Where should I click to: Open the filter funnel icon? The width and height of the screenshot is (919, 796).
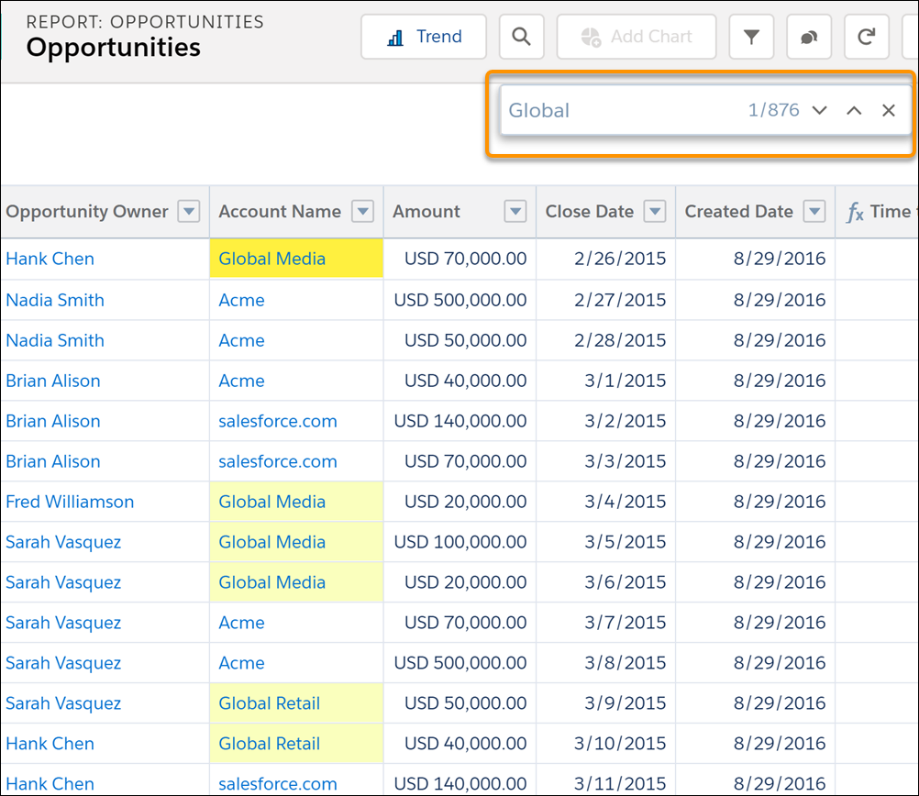[751, 37]
